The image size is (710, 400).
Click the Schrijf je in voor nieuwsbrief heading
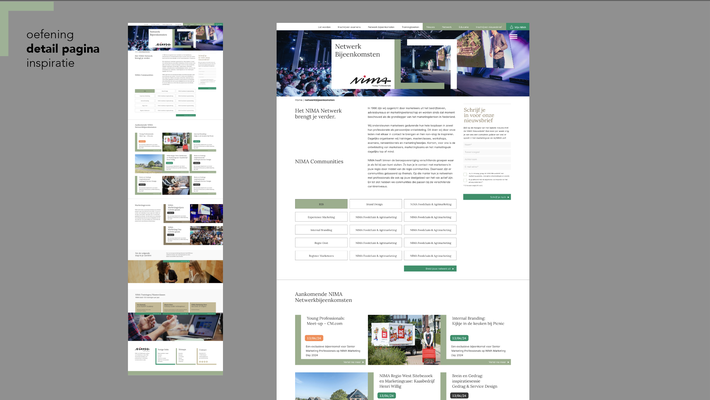coord(478,115)
